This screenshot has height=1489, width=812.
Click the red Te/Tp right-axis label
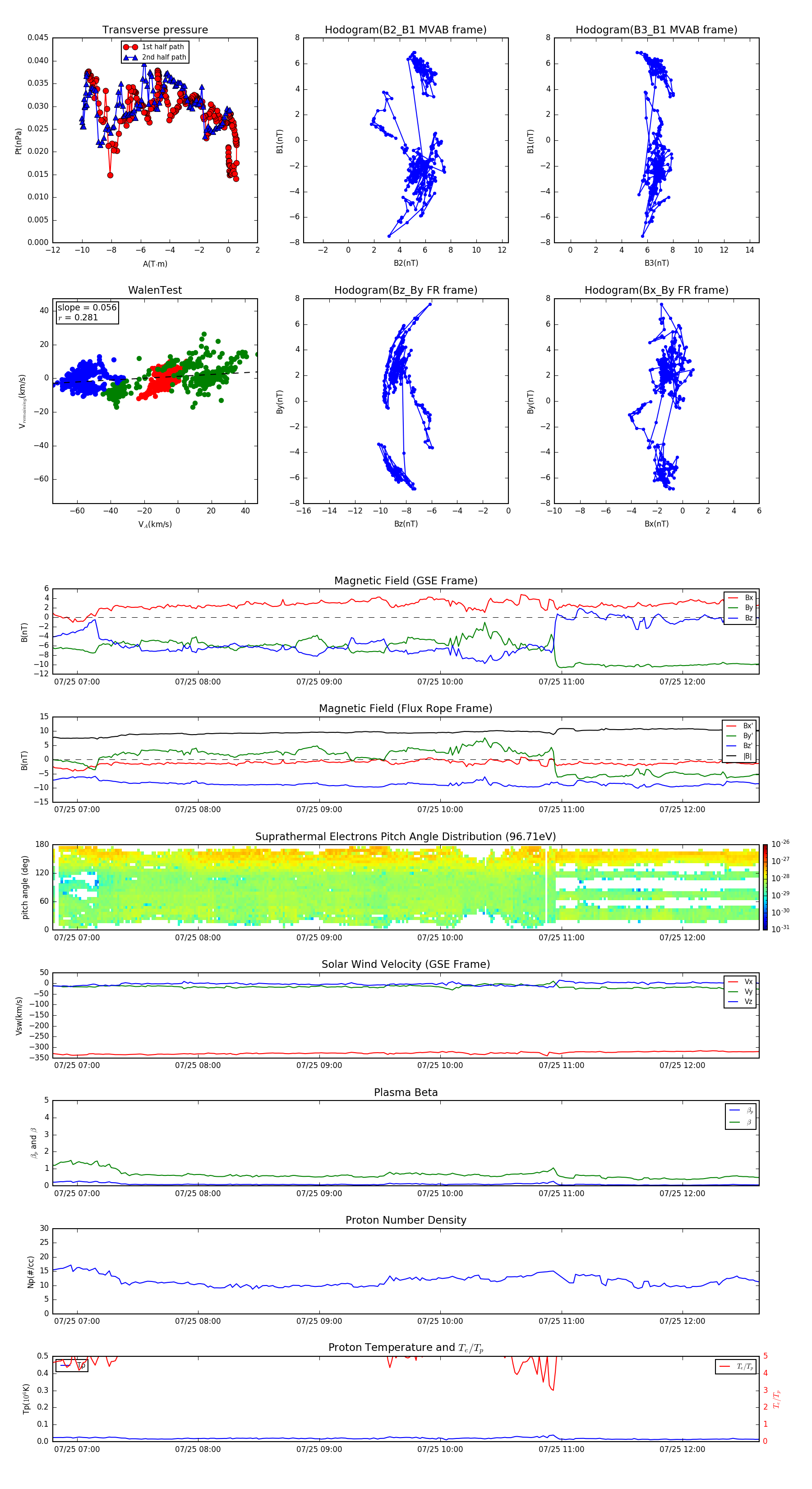(x=777, y=1399)
